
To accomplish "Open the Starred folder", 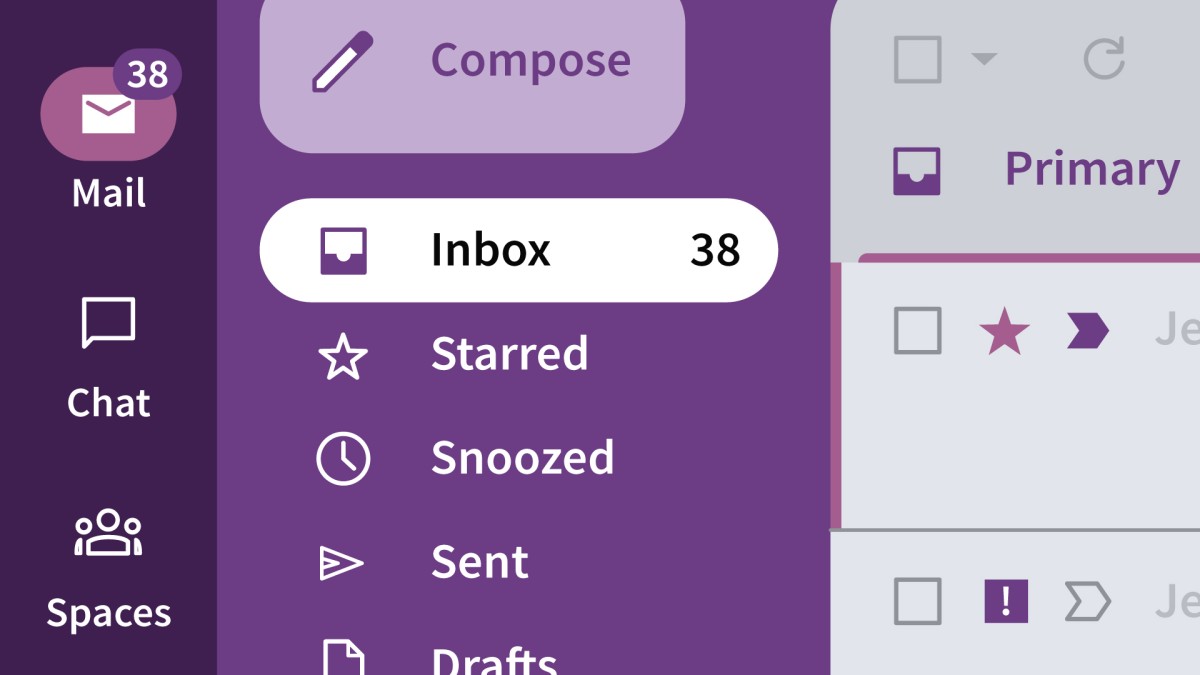I will coord(509,354).
